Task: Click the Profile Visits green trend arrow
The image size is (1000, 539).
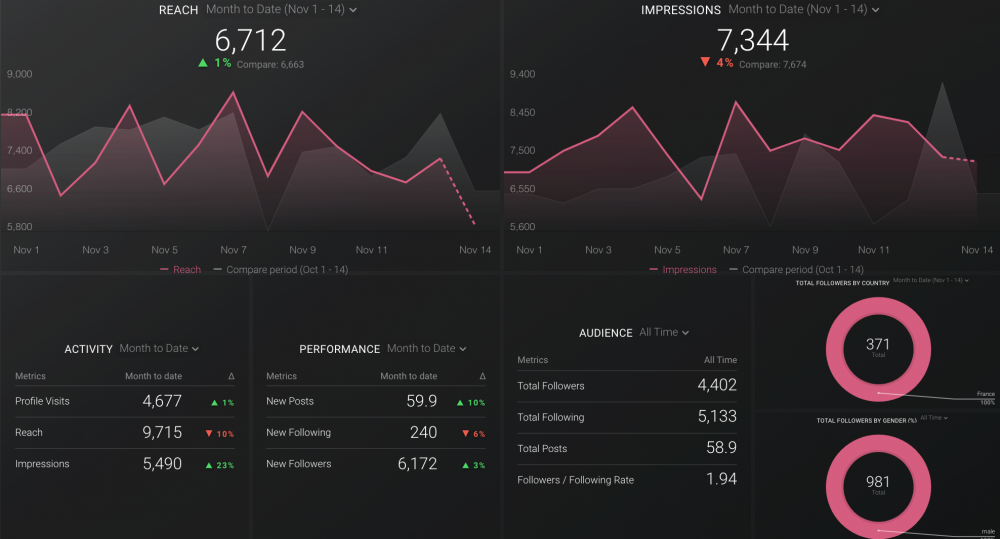Action: (x=214, y=402)
